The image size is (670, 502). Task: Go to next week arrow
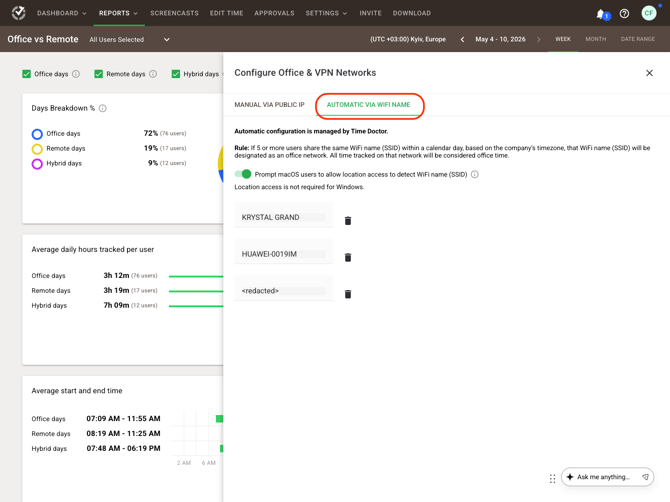coord(538,39)
